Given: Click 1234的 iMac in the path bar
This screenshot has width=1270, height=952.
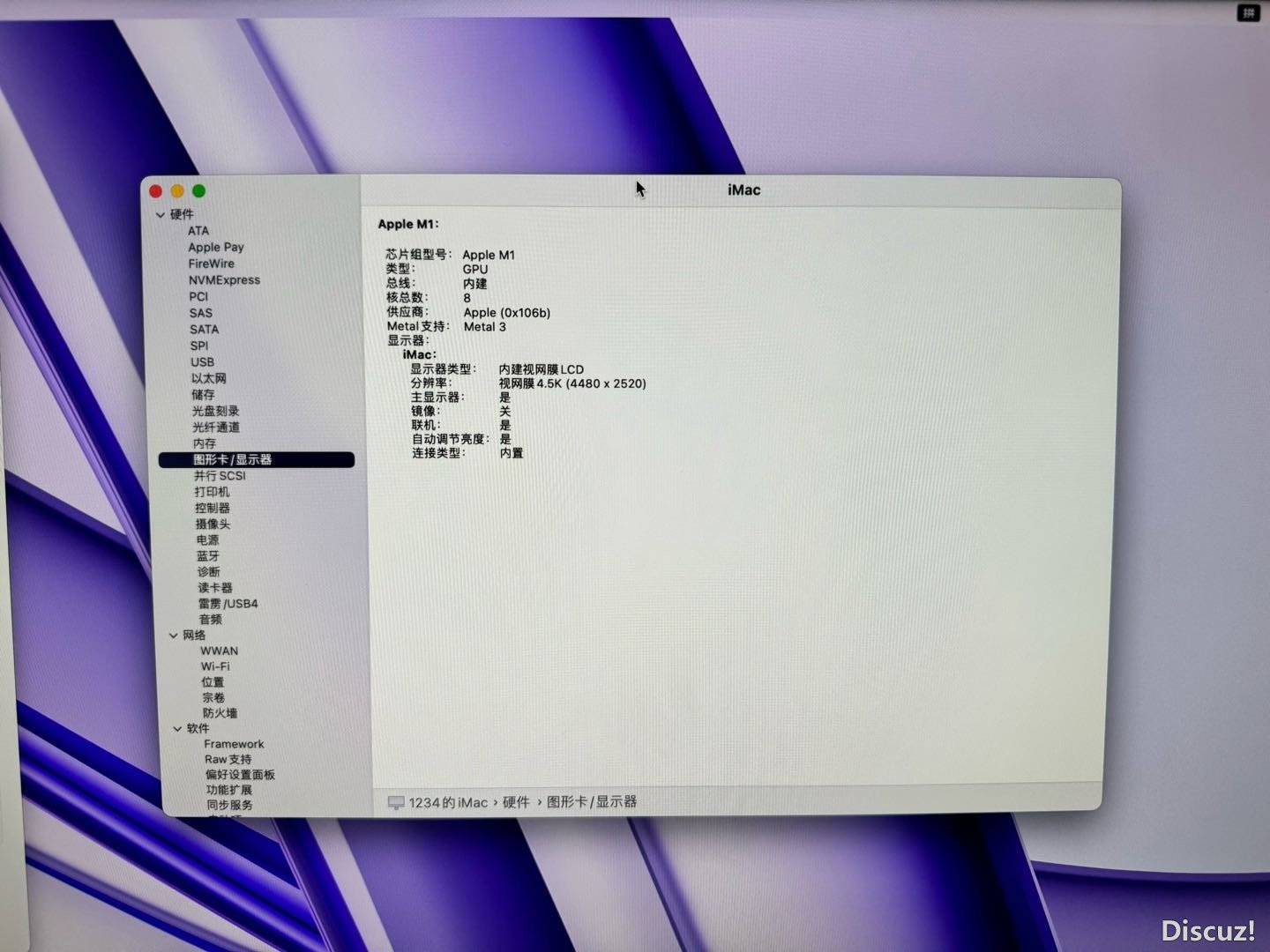Looking at the screenshot, I should point(448,803).
